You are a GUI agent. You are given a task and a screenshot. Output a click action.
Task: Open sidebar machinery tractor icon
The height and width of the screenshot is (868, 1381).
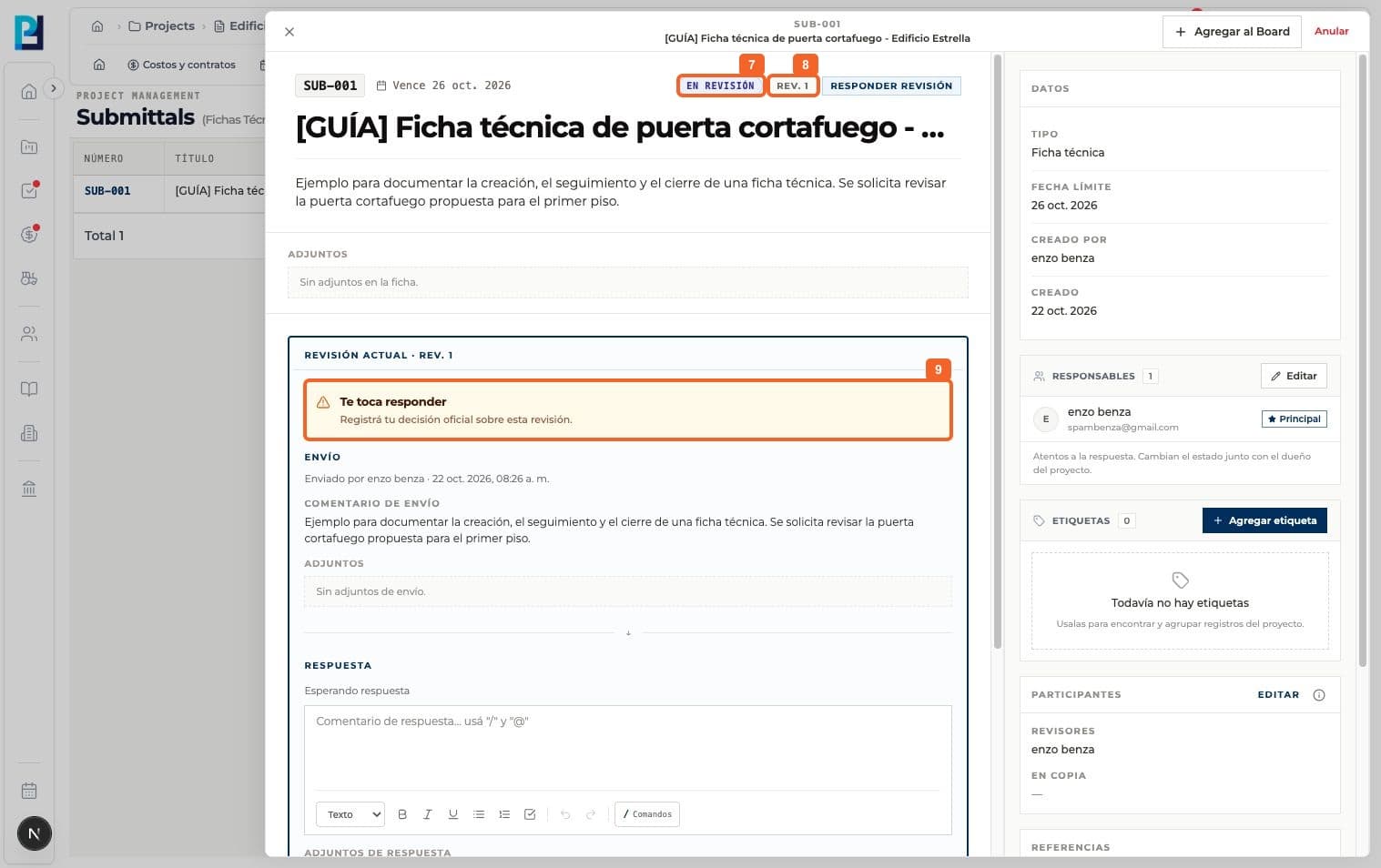[29, 278]
